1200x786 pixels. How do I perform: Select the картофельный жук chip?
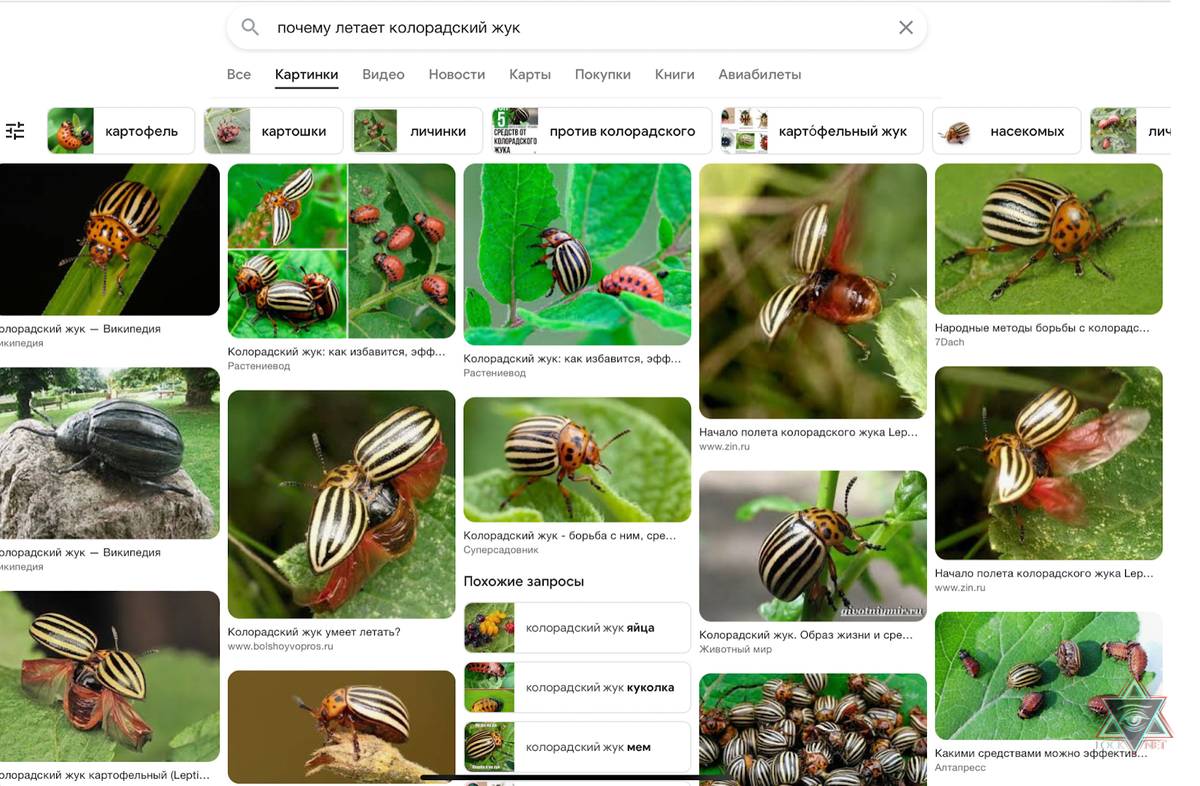coord(821,131)
